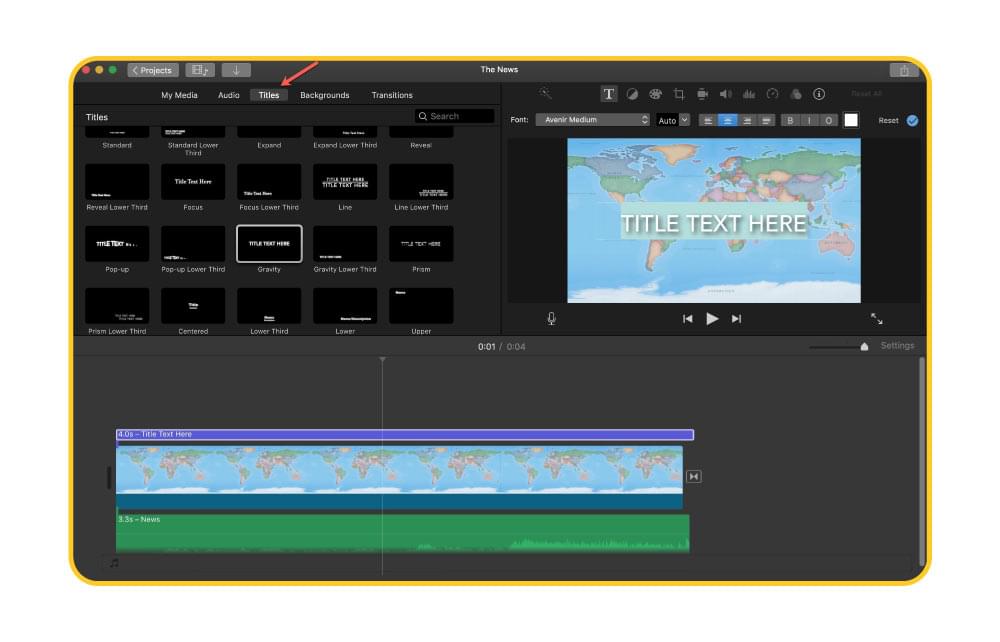Viewport: 1000px width, 642px height.
Task: Switch to the Backgrounds tab
Action: coord(325,95)
